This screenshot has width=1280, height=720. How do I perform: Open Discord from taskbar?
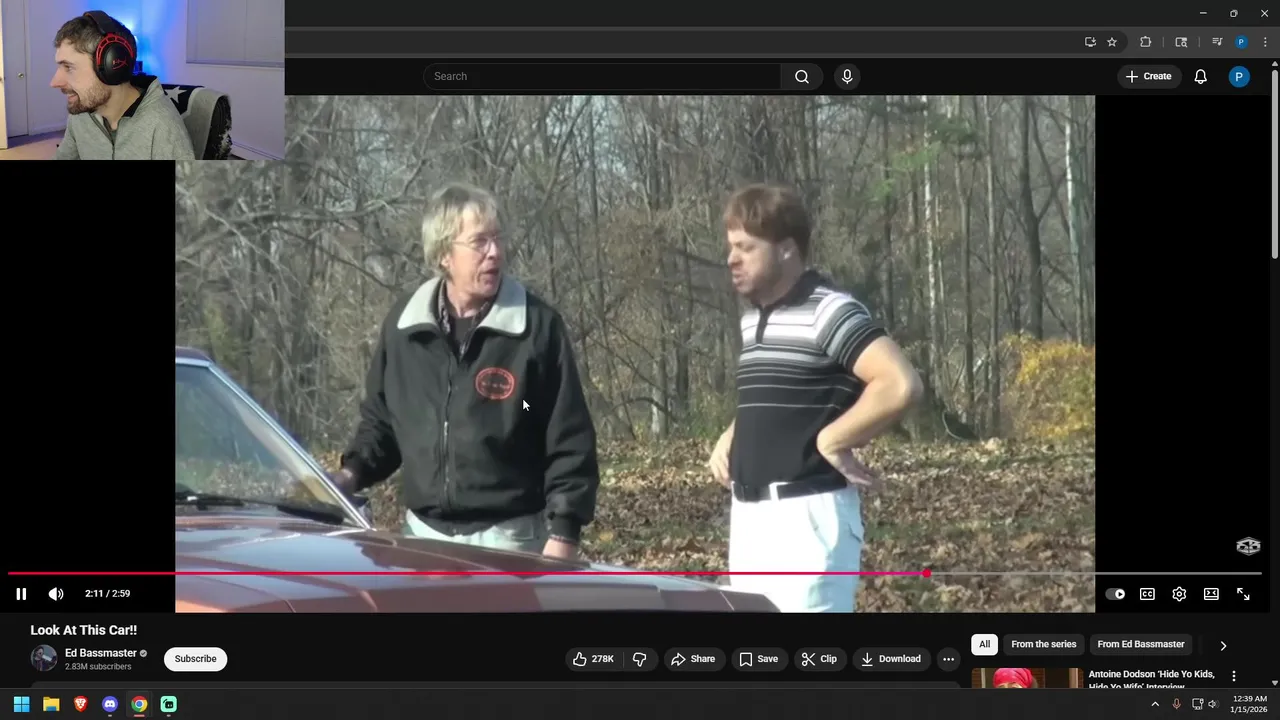tap(110, 704)
